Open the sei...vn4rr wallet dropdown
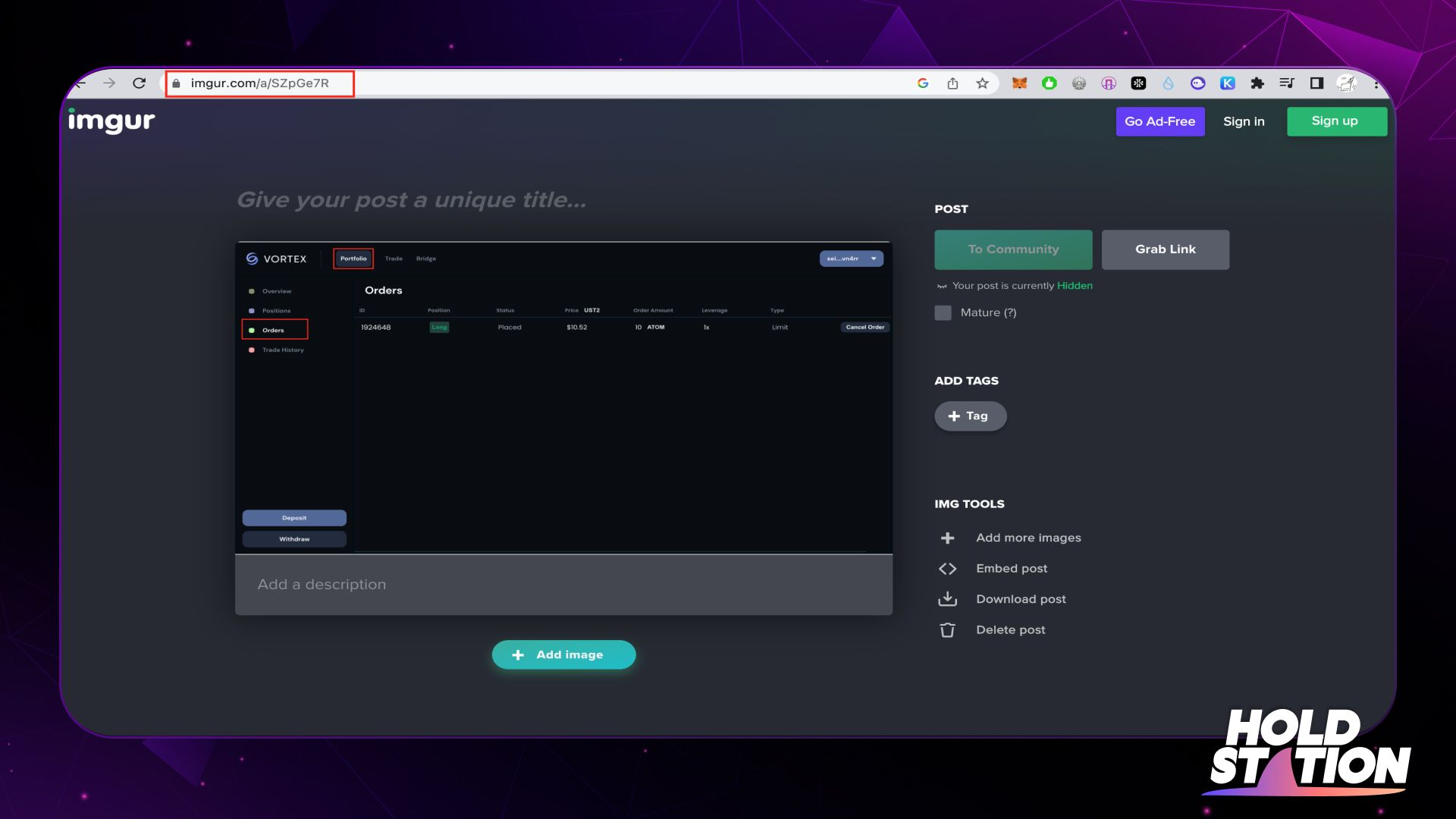This screenshot has height=819, width=1456. [851, 259]
